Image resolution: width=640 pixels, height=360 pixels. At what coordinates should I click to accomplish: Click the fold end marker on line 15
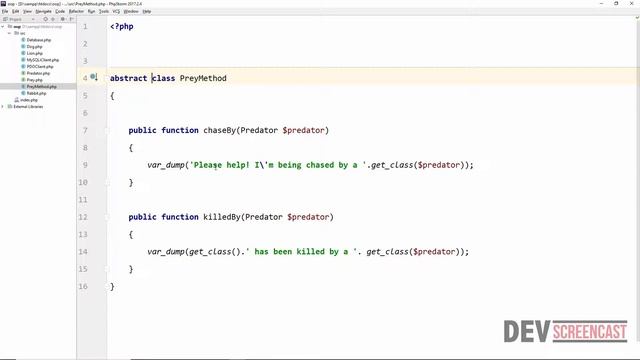click(107, 269)
